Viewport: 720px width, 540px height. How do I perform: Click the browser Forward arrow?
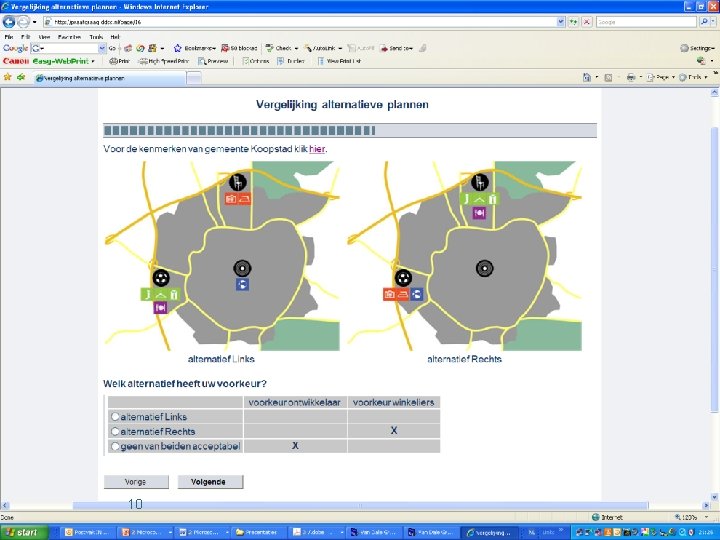[23, 22]
